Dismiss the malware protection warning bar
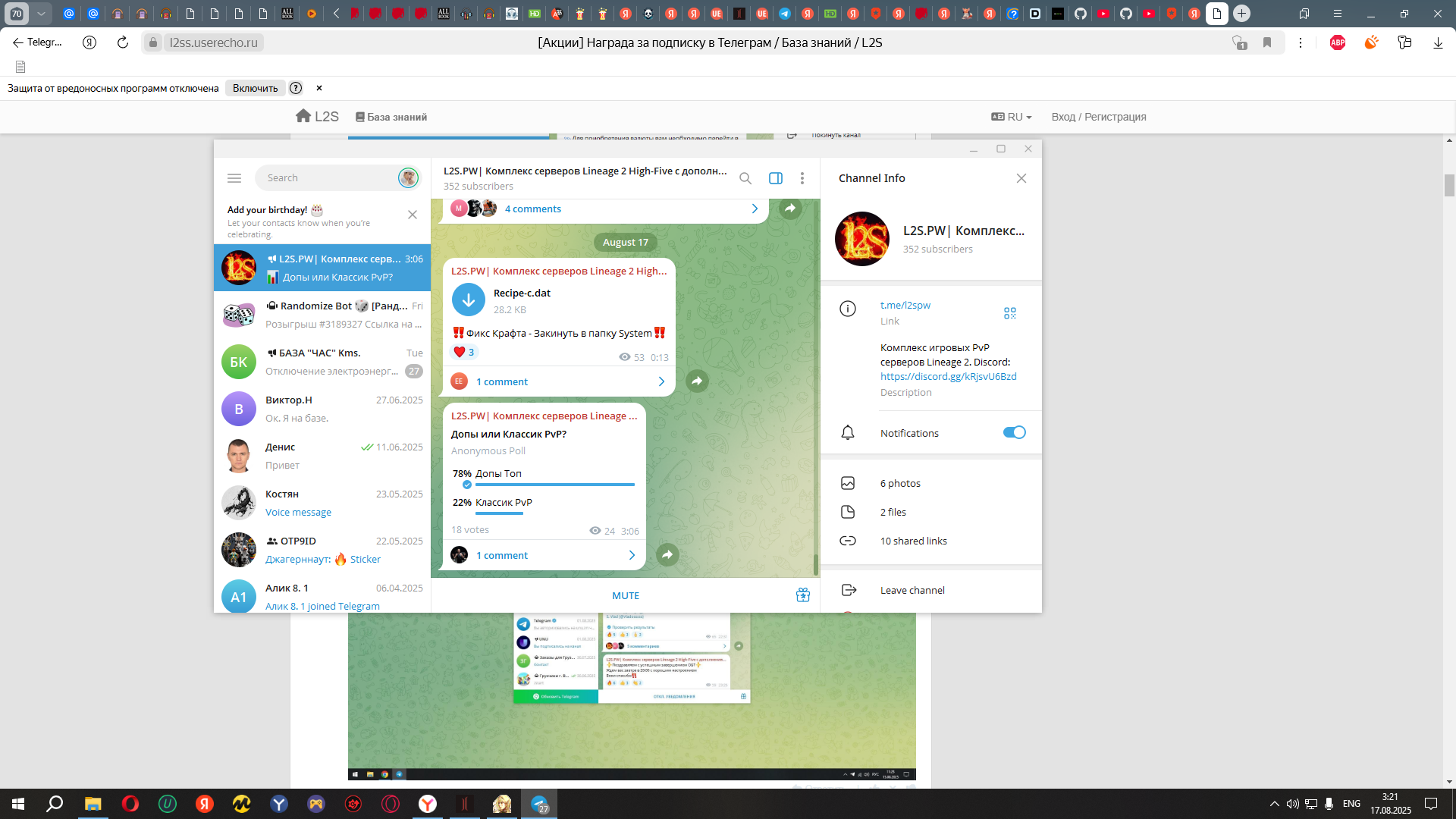 [319, 88]
